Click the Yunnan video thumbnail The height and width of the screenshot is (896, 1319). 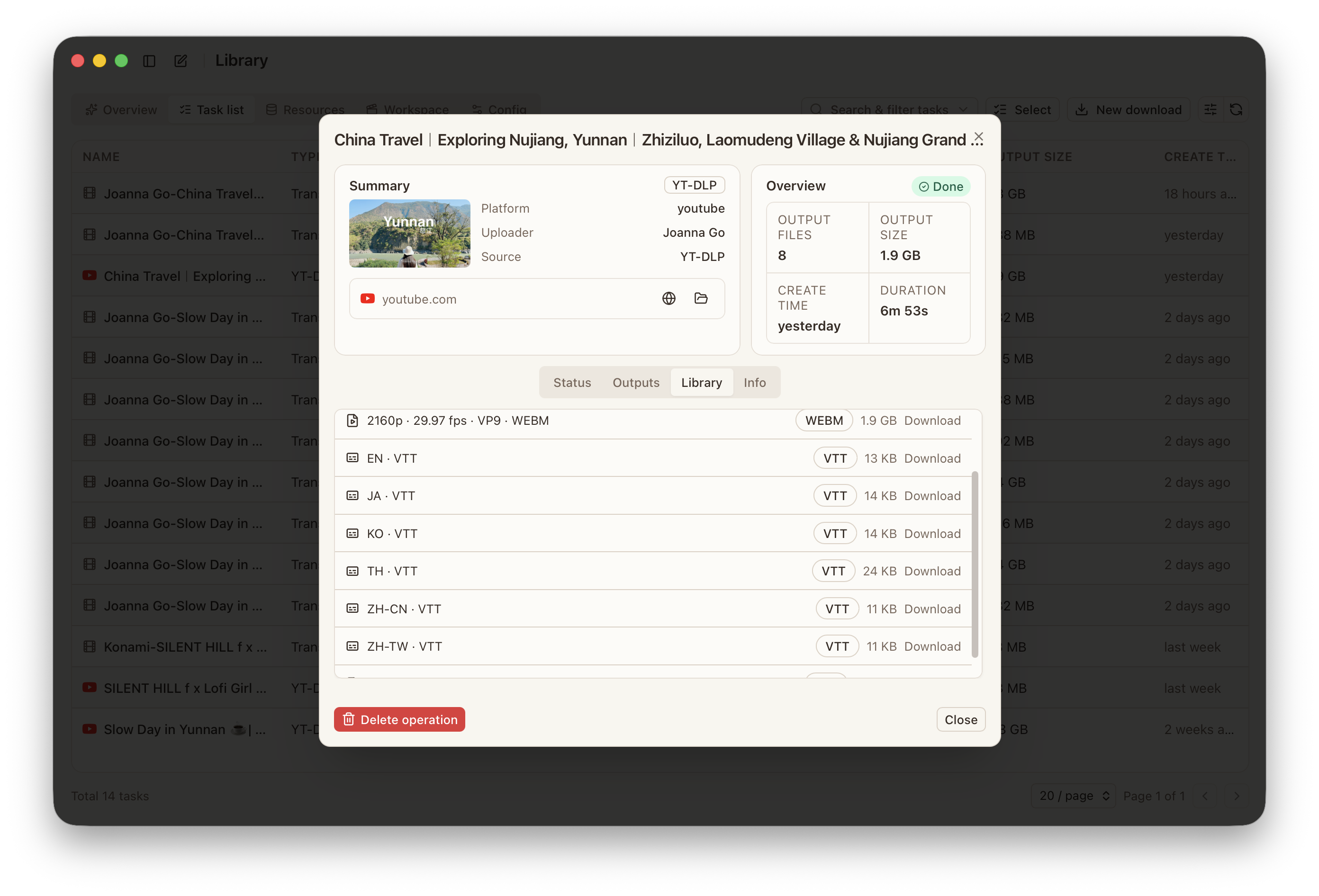[409, 233]
